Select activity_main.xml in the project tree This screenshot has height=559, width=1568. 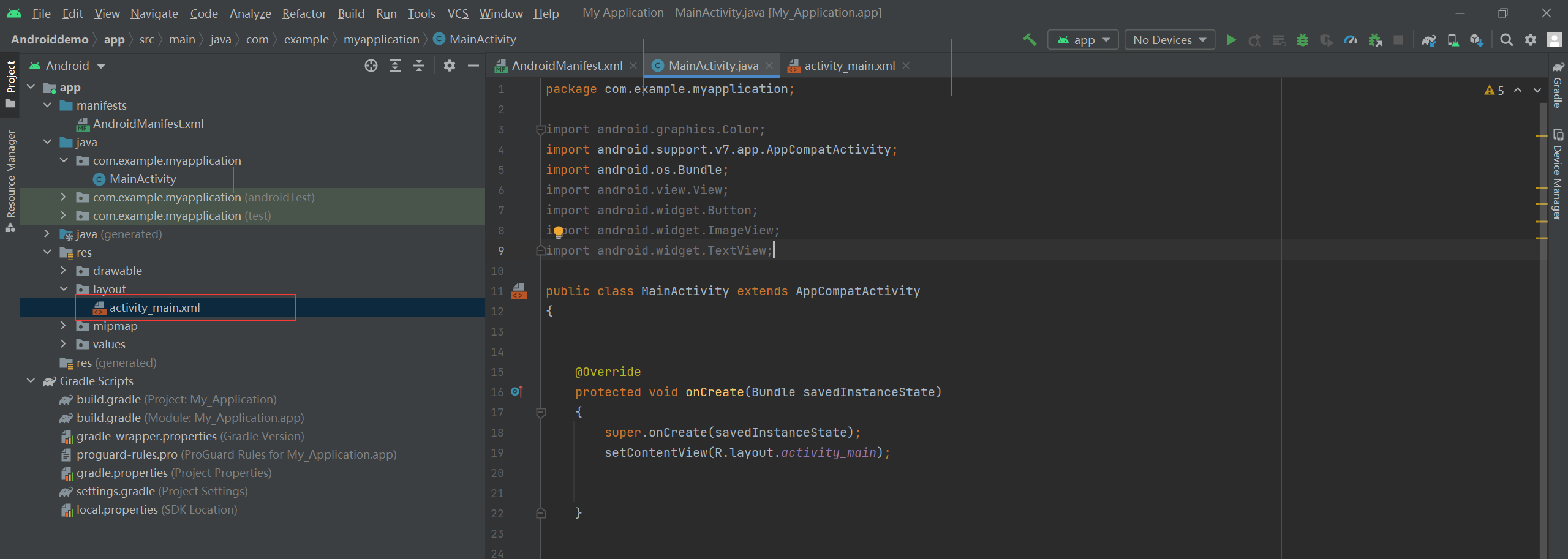click(x=154, y=307)
